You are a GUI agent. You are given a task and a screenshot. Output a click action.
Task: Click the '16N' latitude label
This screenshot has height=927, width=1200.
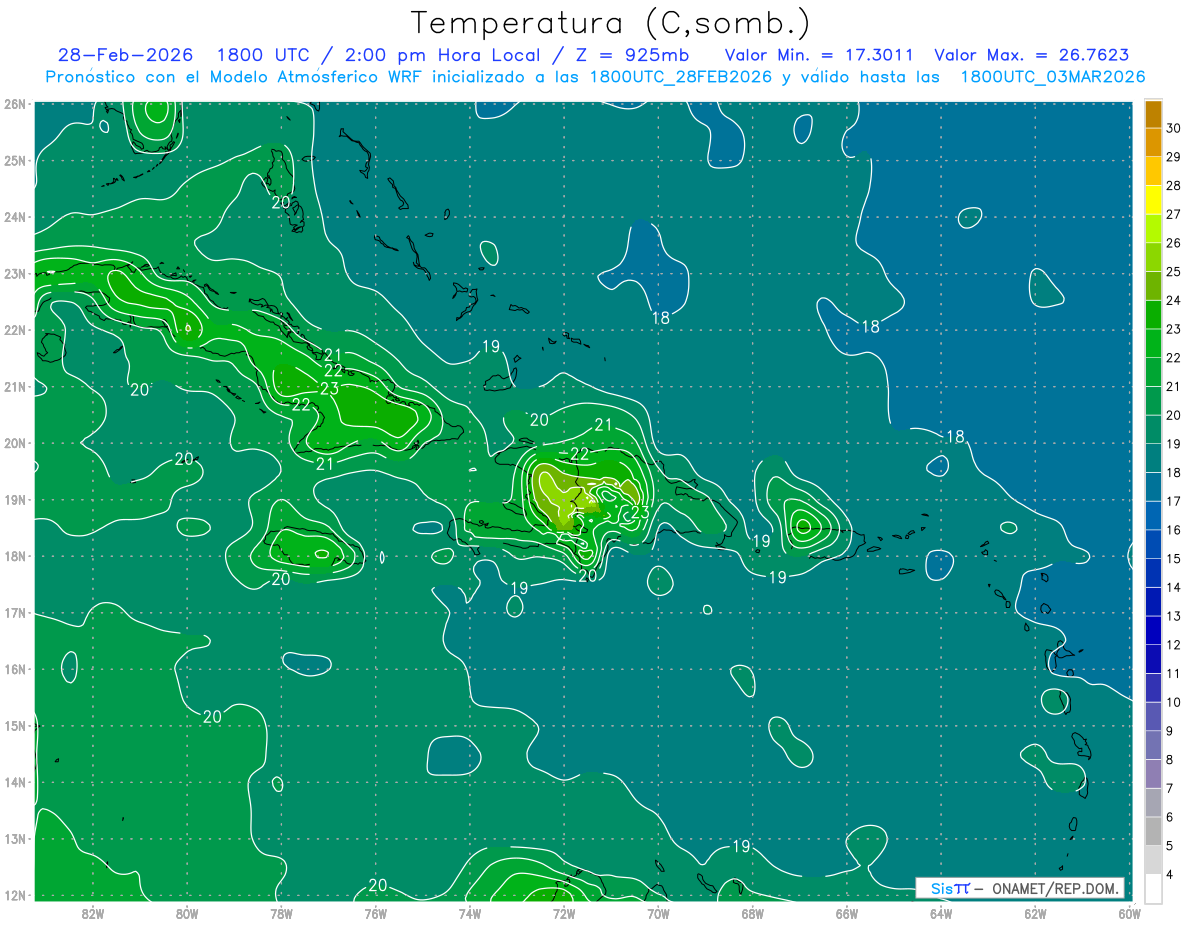coord(15,669)
